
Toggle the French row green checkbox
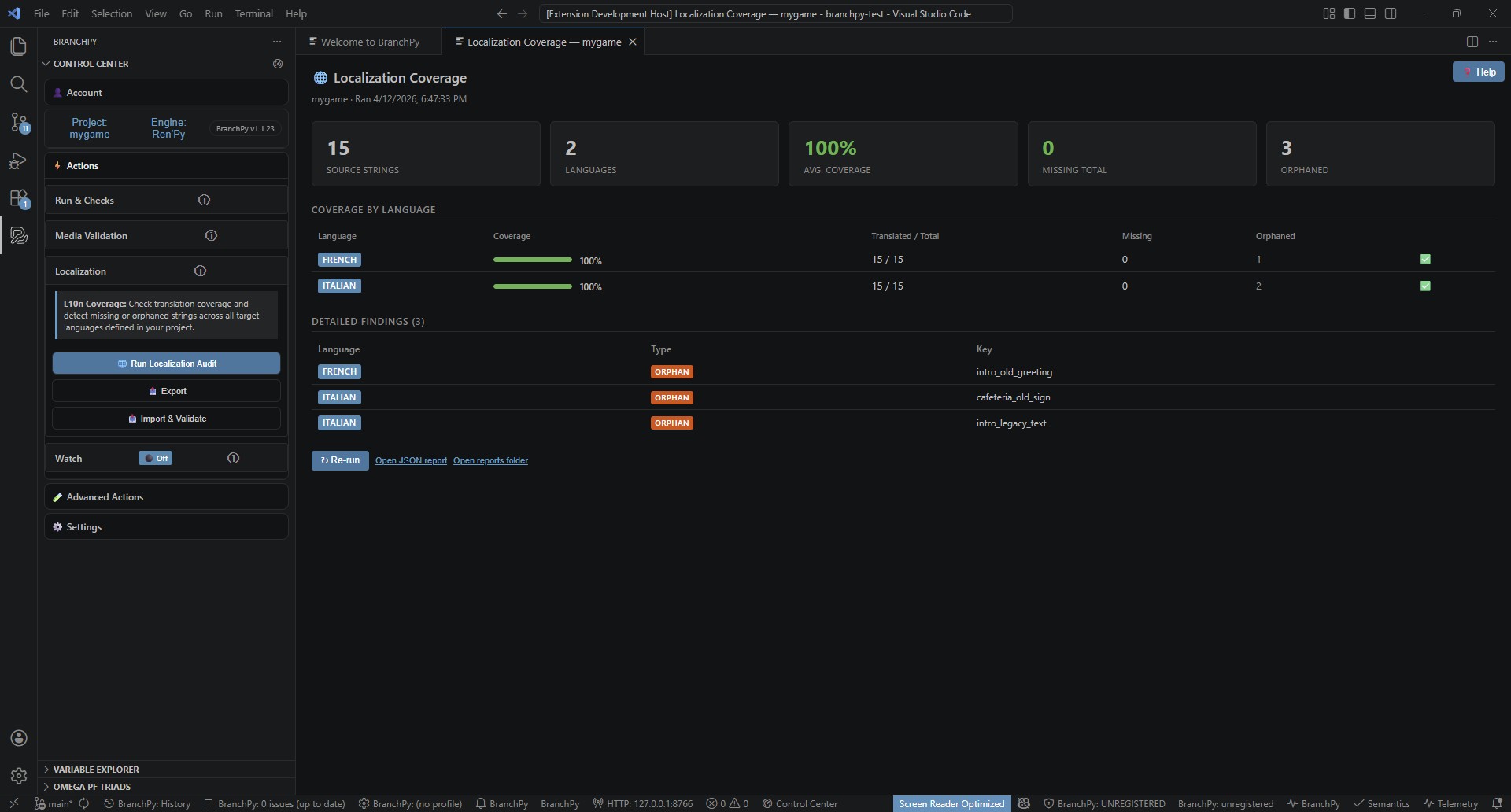coord(1424,260)
